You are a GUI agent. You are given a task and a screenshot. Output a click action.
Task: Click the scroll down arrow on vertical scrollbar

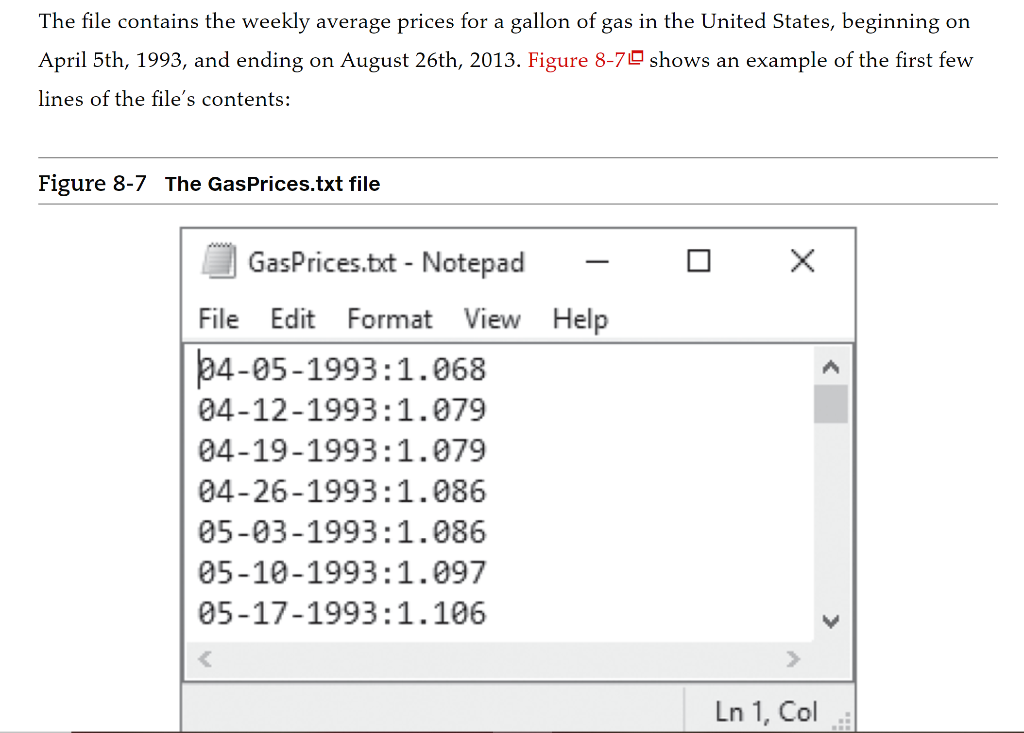(830, 620)
